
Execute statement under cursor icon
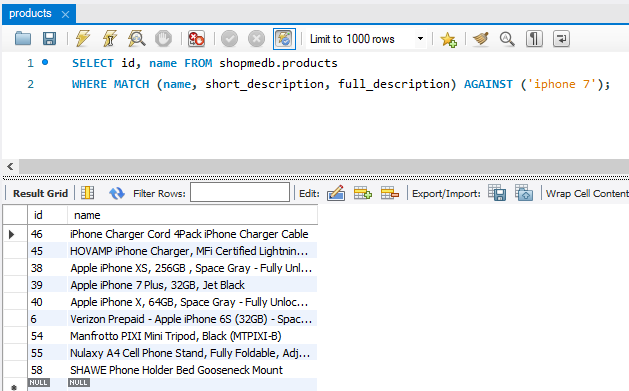[110, 39]
